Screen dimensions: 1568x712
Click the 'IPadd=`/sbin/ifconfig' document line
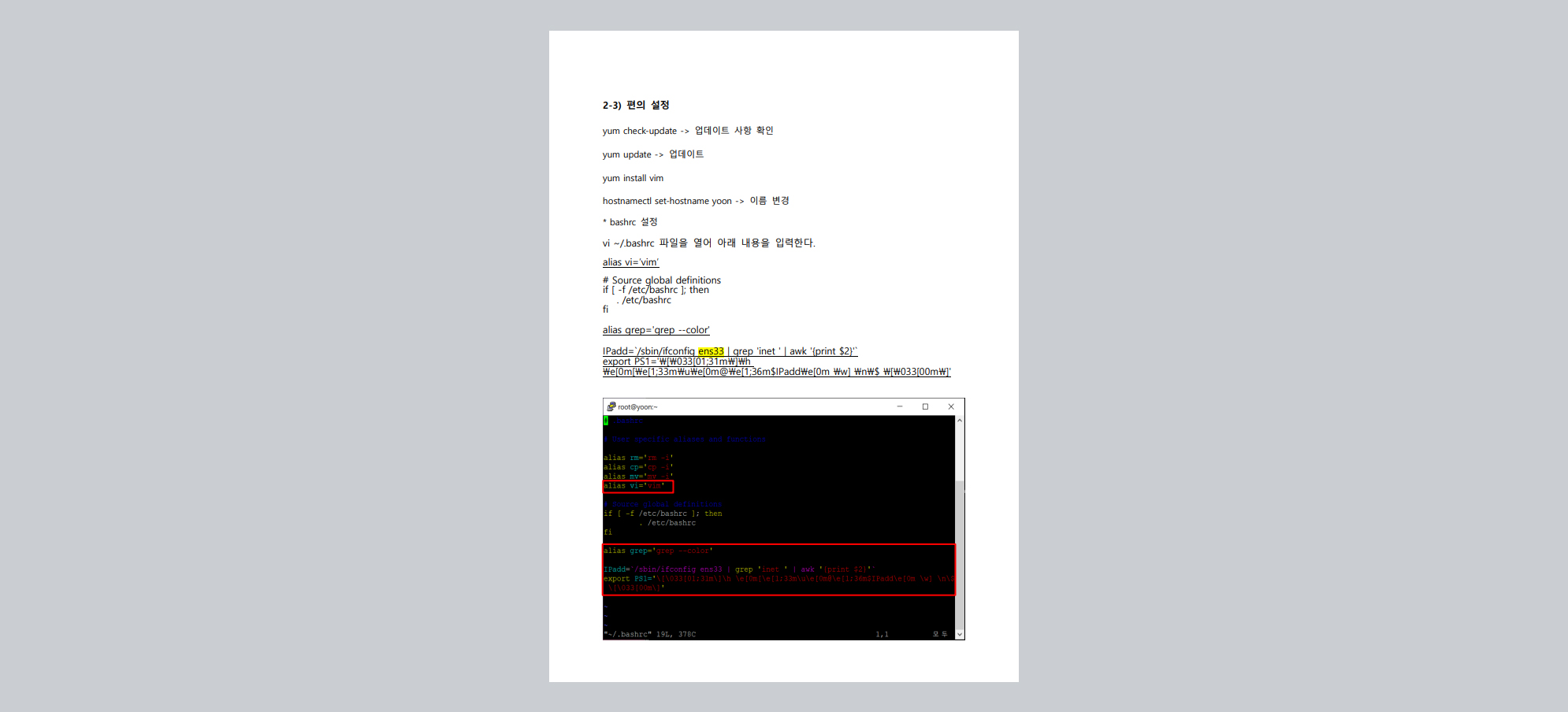pos(730,351)
